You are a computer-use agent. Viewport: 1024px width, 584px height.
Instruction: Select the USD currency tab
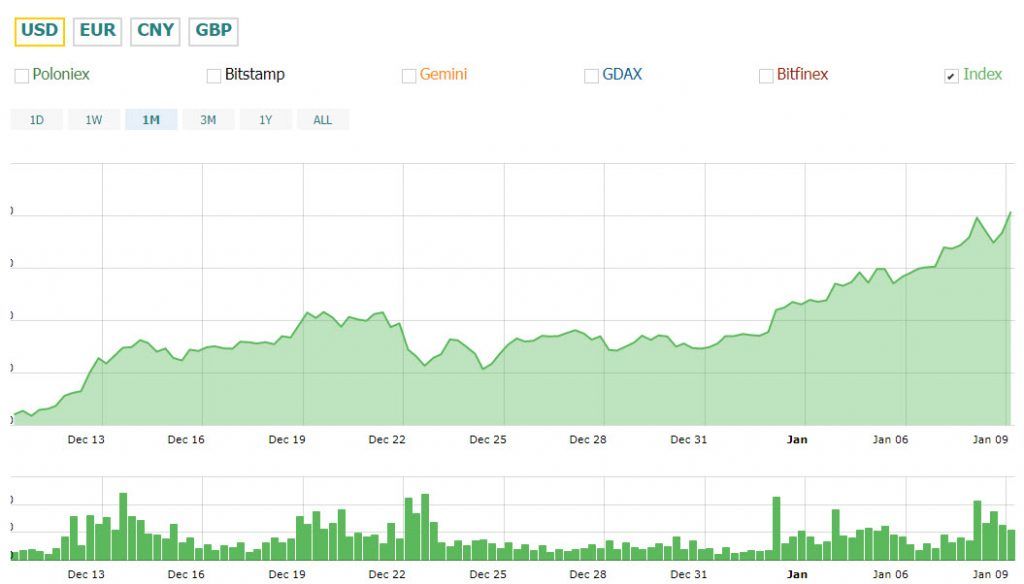coord(40,31)
